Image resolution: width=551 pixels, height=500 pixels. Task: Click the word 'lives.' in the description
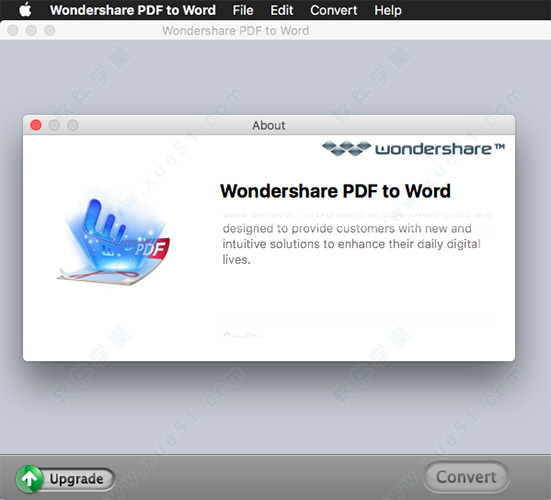pos(236,259)
